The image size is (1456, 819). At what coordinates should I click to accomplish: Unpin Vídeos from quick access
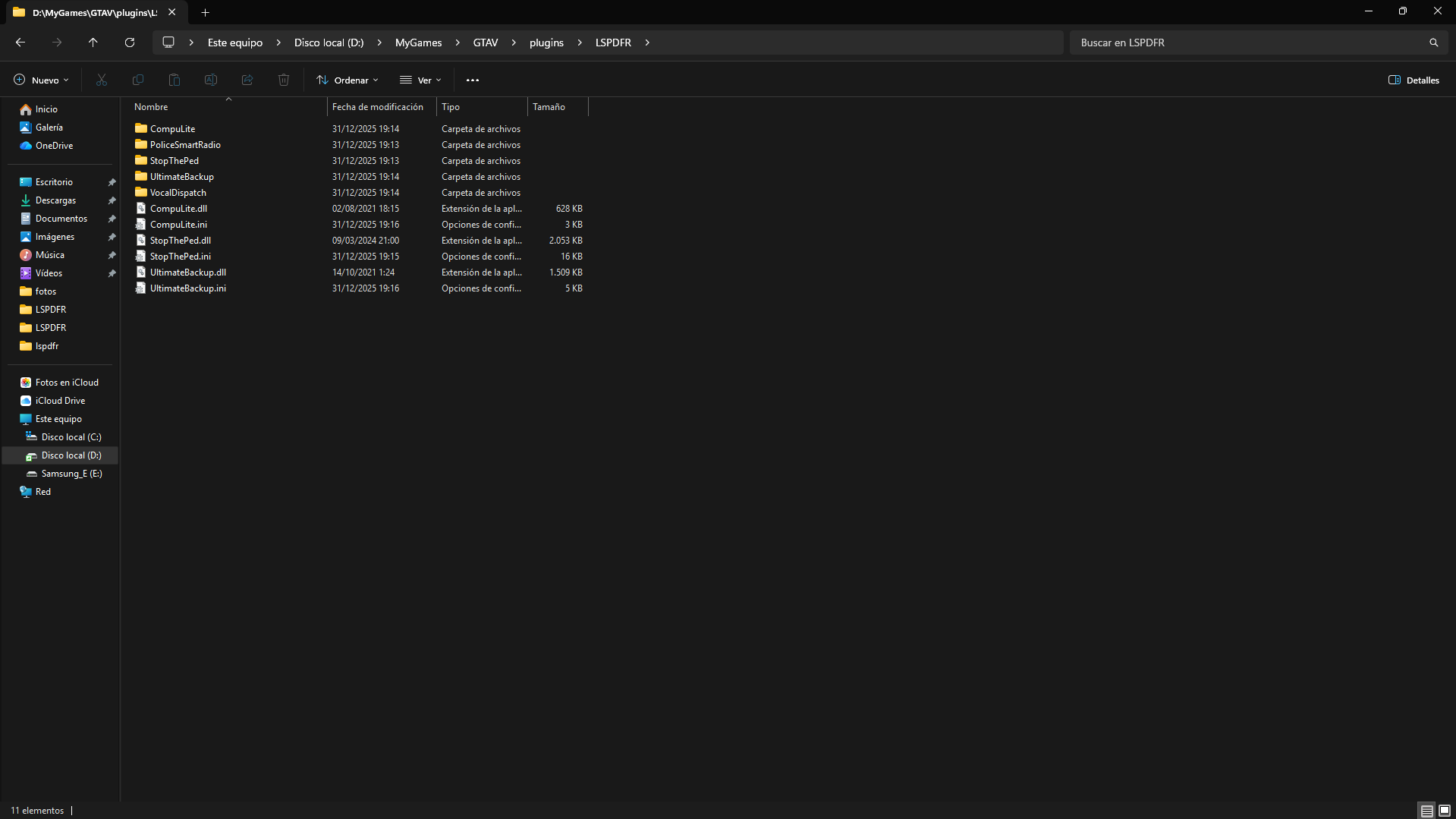coord(112,273)
